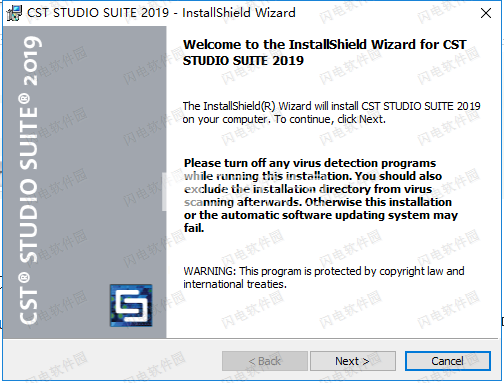Screen dimensions: 504x383
Task: Click the automatic software updating system line
Action: (x=321, y=215)
